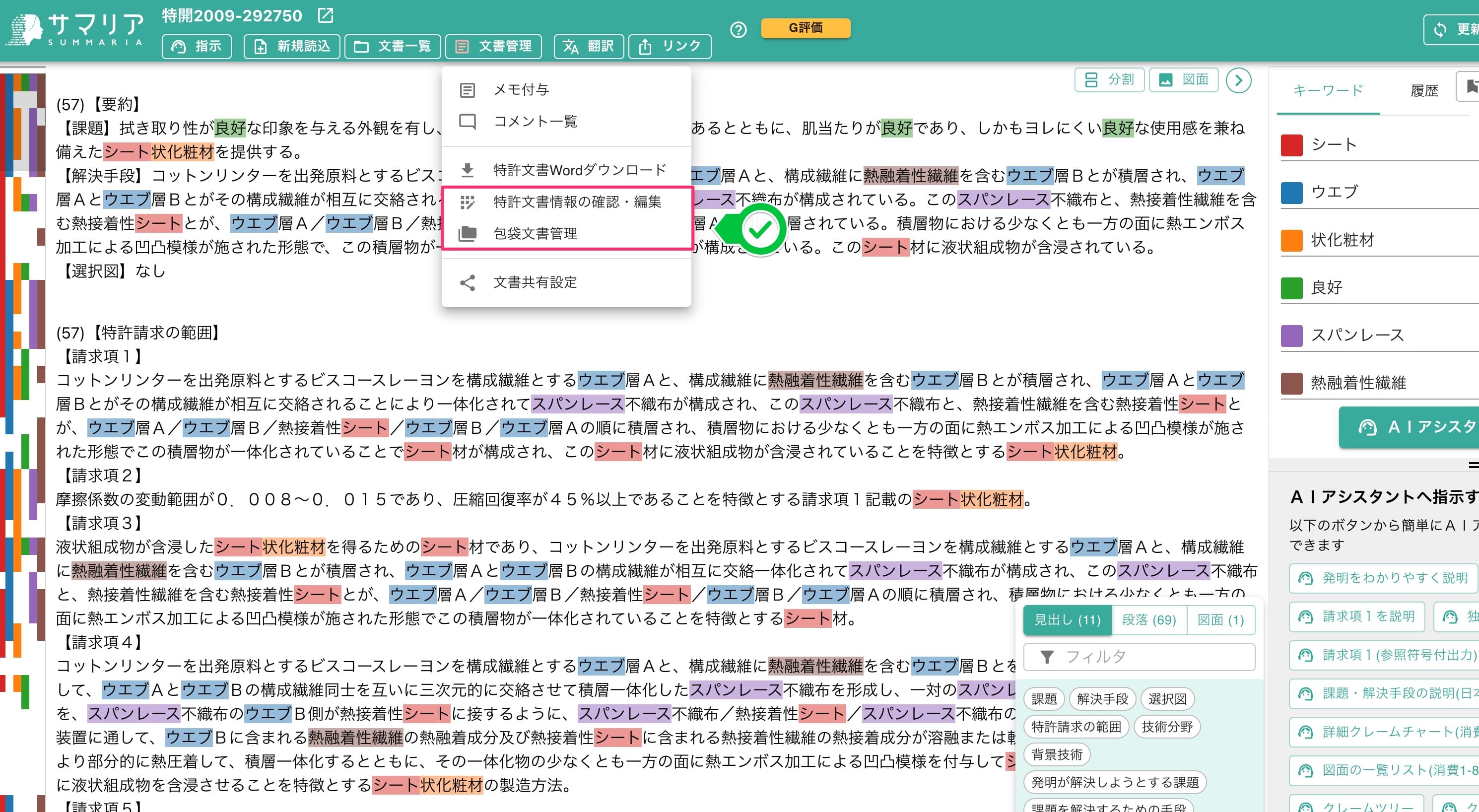Switch to キーワード tab

tap(1328, 91)
